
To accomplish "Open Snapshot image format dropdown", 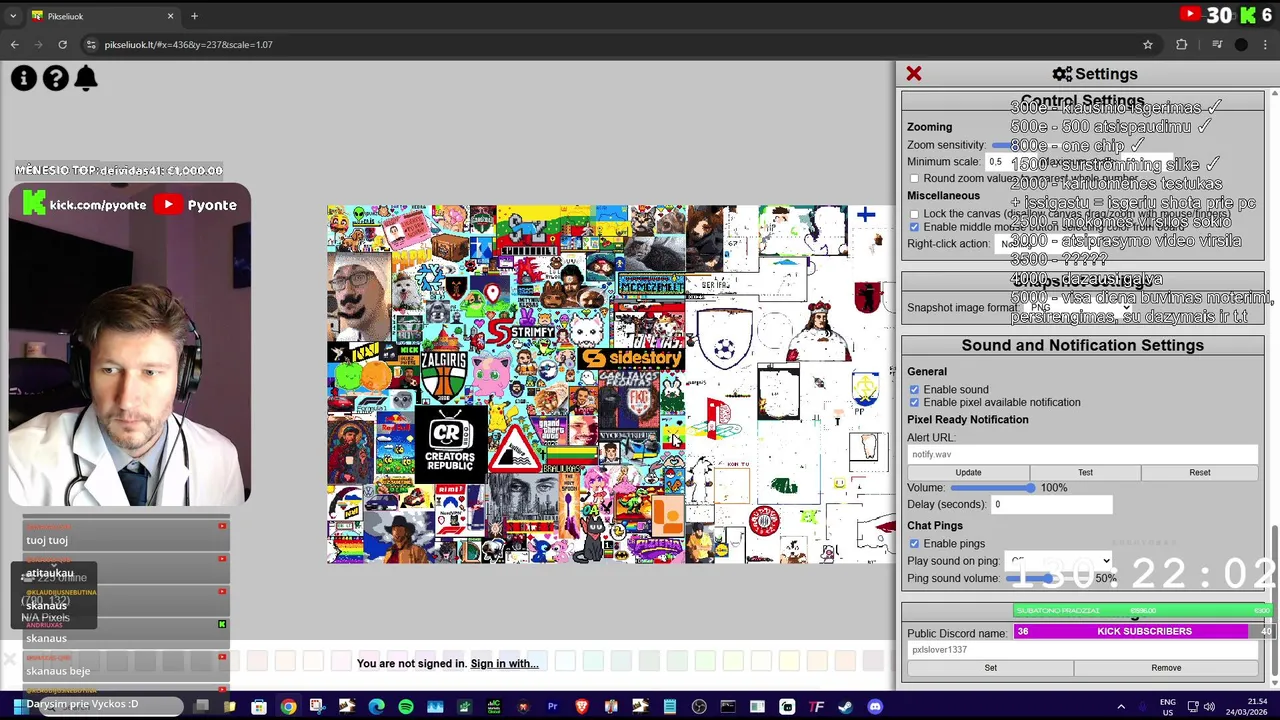I will [x=1080, y=307].
